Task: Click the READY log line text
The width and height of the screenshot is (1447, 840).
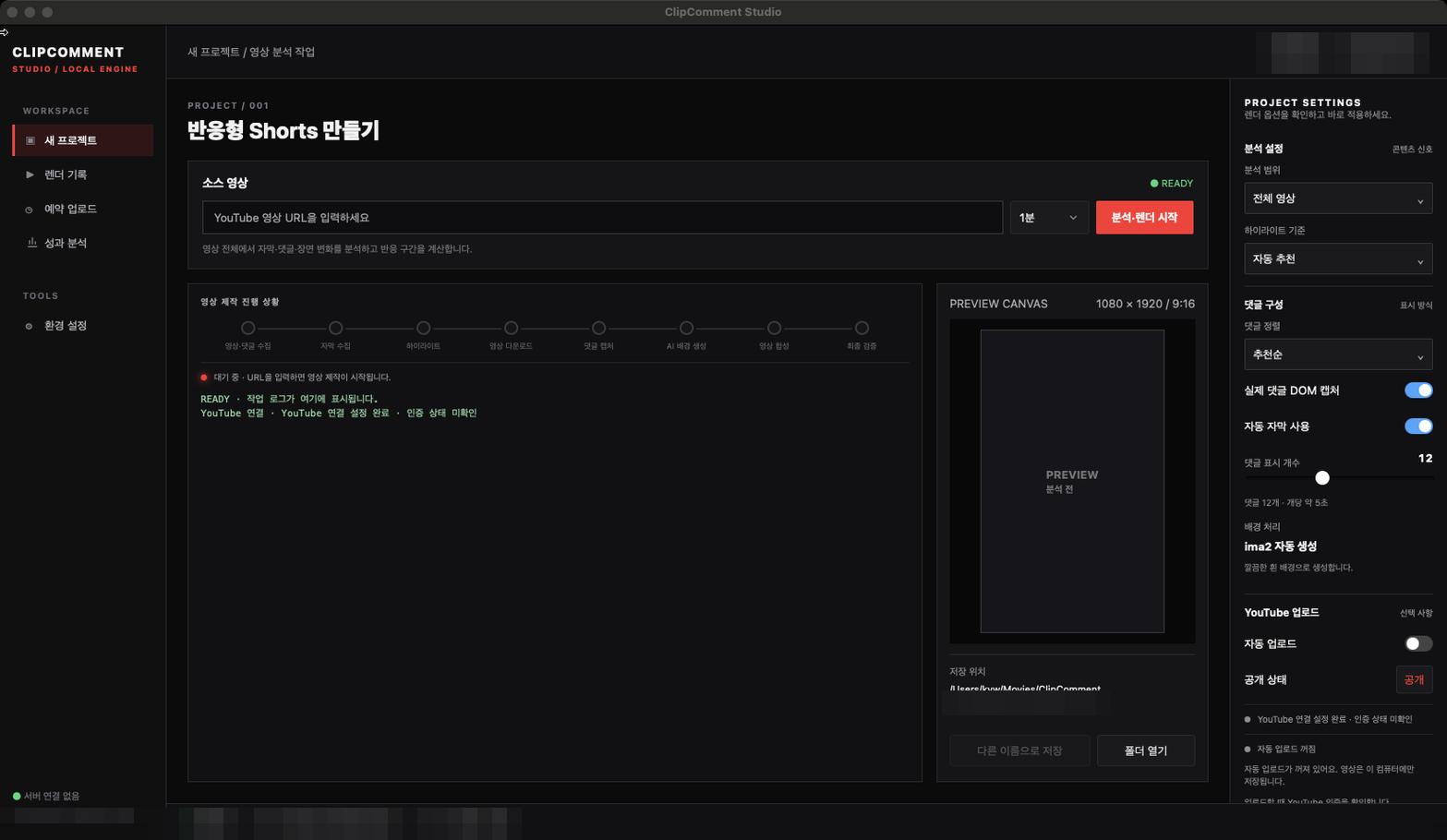Action: pyautogui.click(x=289, y=399)
